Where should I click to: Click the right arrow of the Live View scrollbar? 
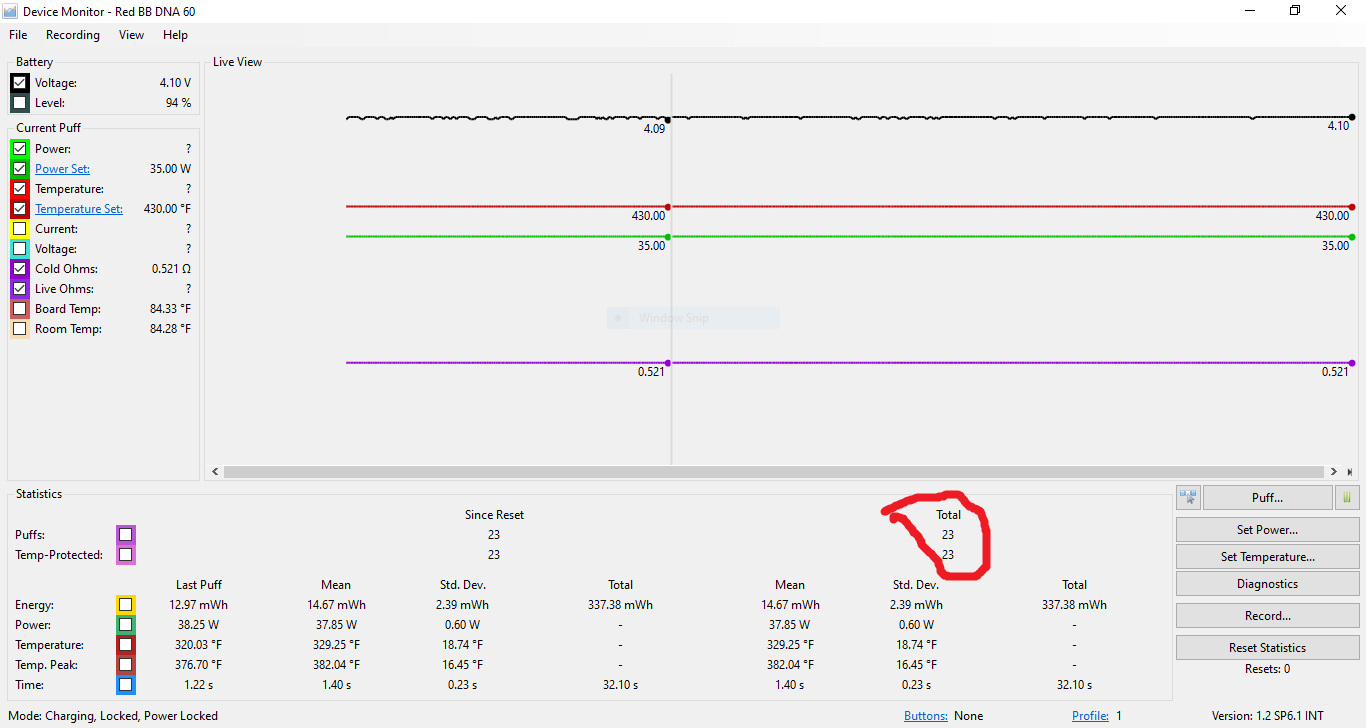click(x=1334, y=471)
